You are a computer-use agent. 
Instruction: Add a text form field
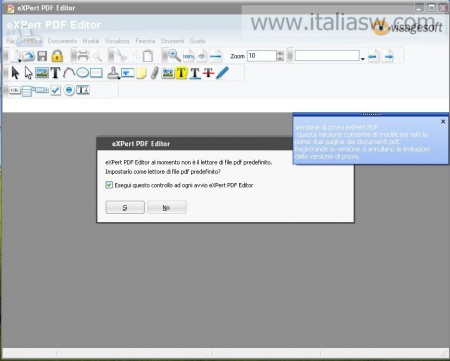(83, 90)
